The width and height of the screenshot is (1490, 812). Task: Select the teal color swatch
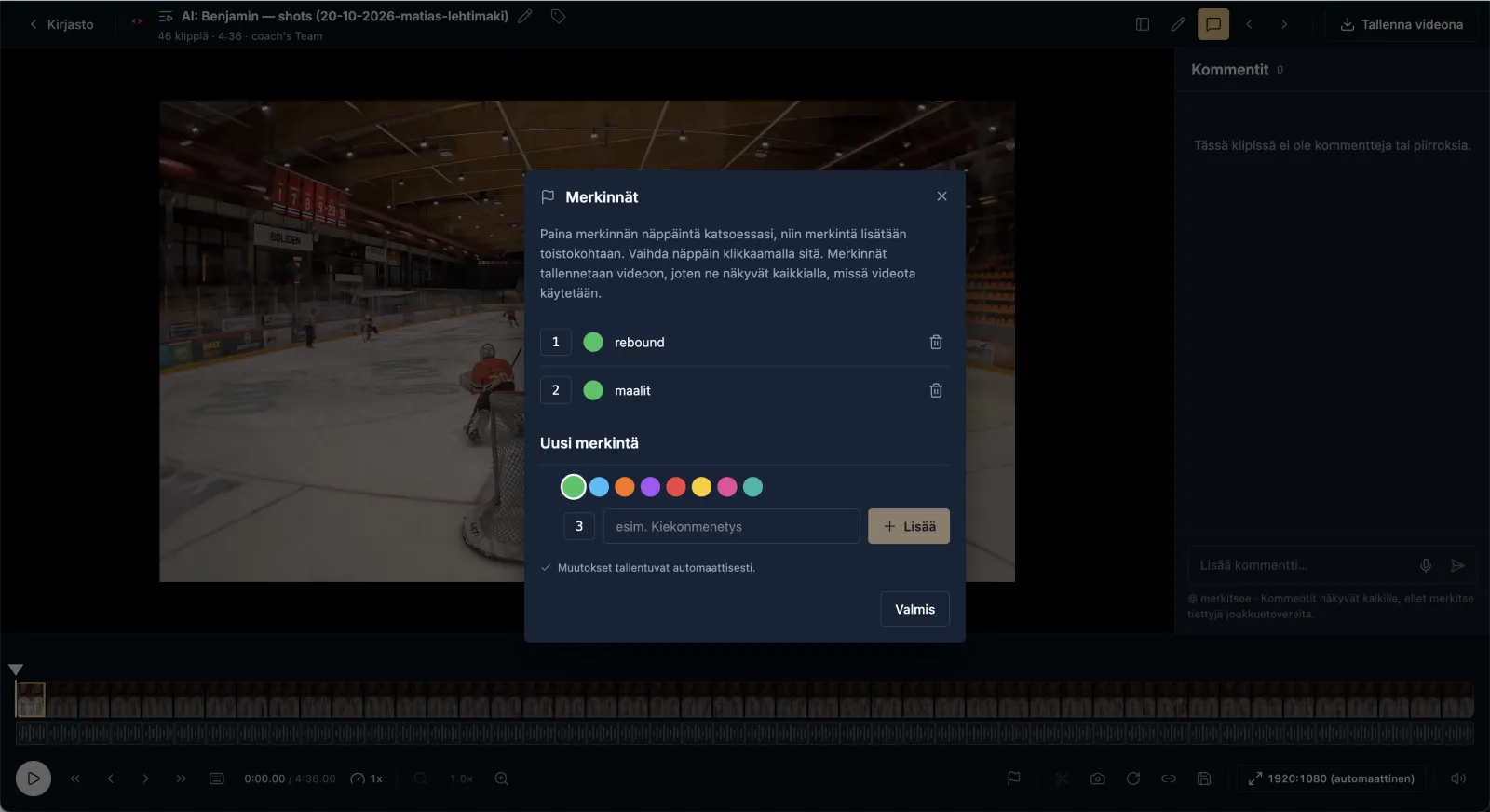click(x=752, y=486)
